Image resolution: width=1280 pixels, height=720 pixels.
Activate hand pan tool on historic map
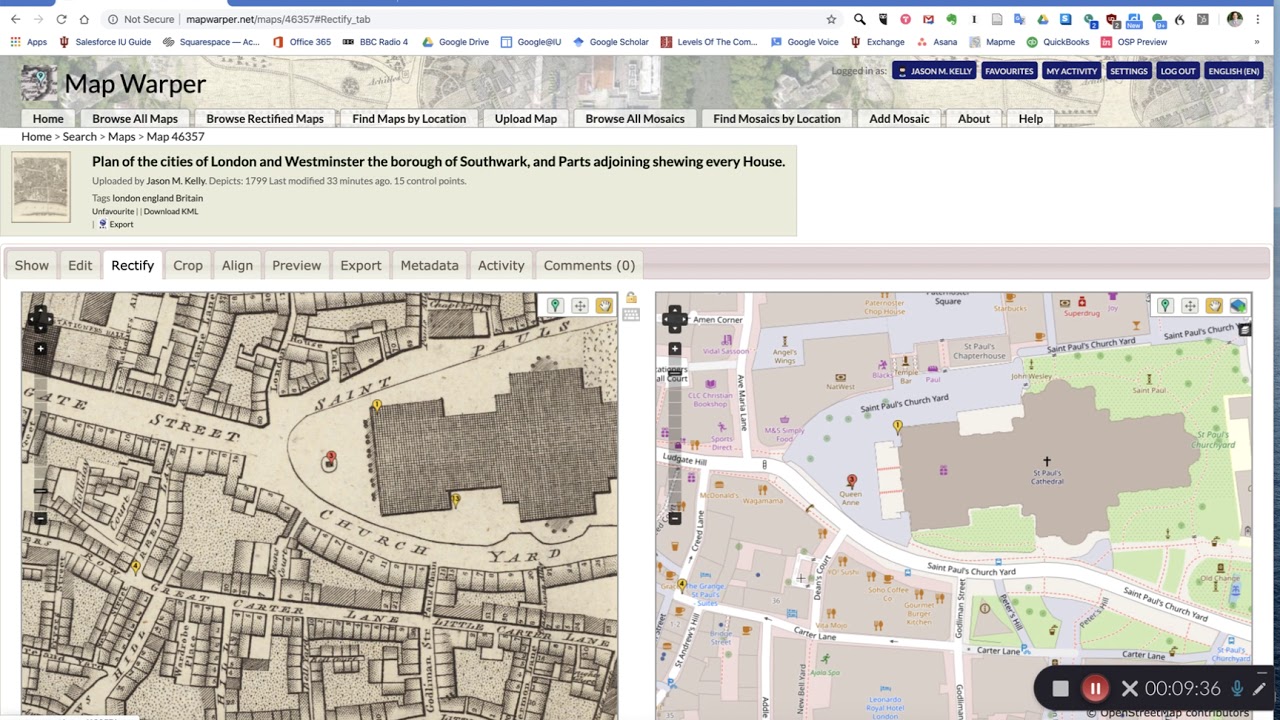click(604, 306)
